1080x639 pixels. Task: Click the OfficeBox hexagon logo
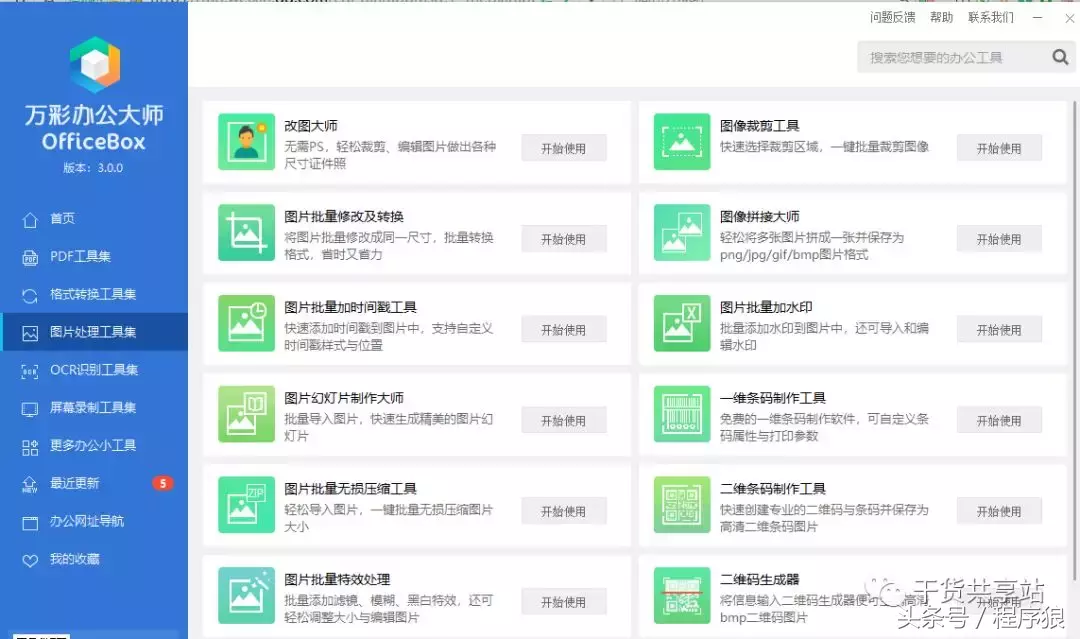point(95,64)
